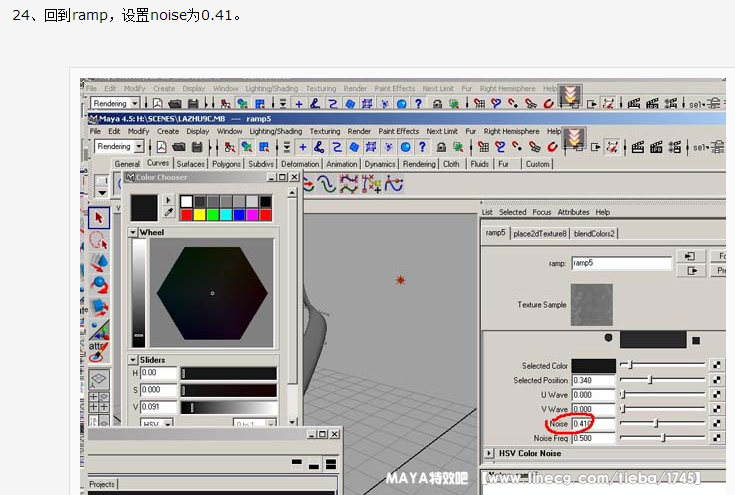Pick the red palette swatch
The width and height of the screenshot is (735, 495).
(x=186, y=214)
